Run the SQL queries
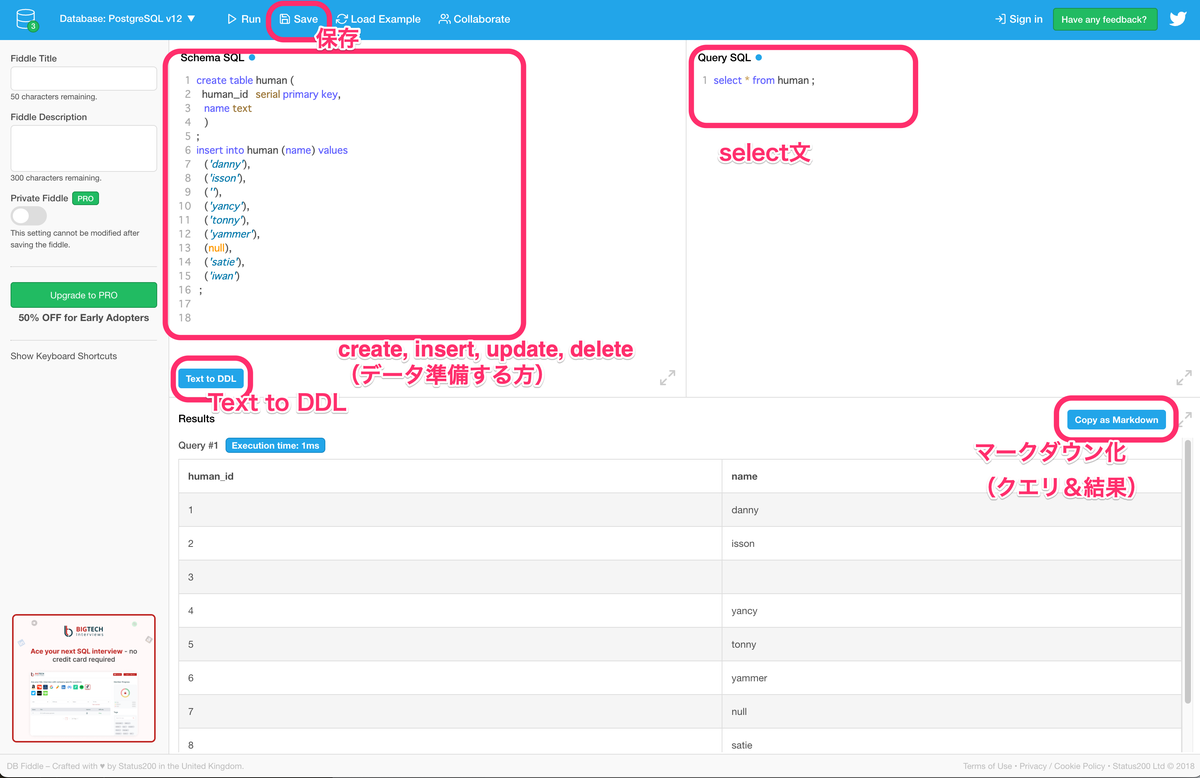This screenshot has width=1200, height=778. tap(243, 18)
